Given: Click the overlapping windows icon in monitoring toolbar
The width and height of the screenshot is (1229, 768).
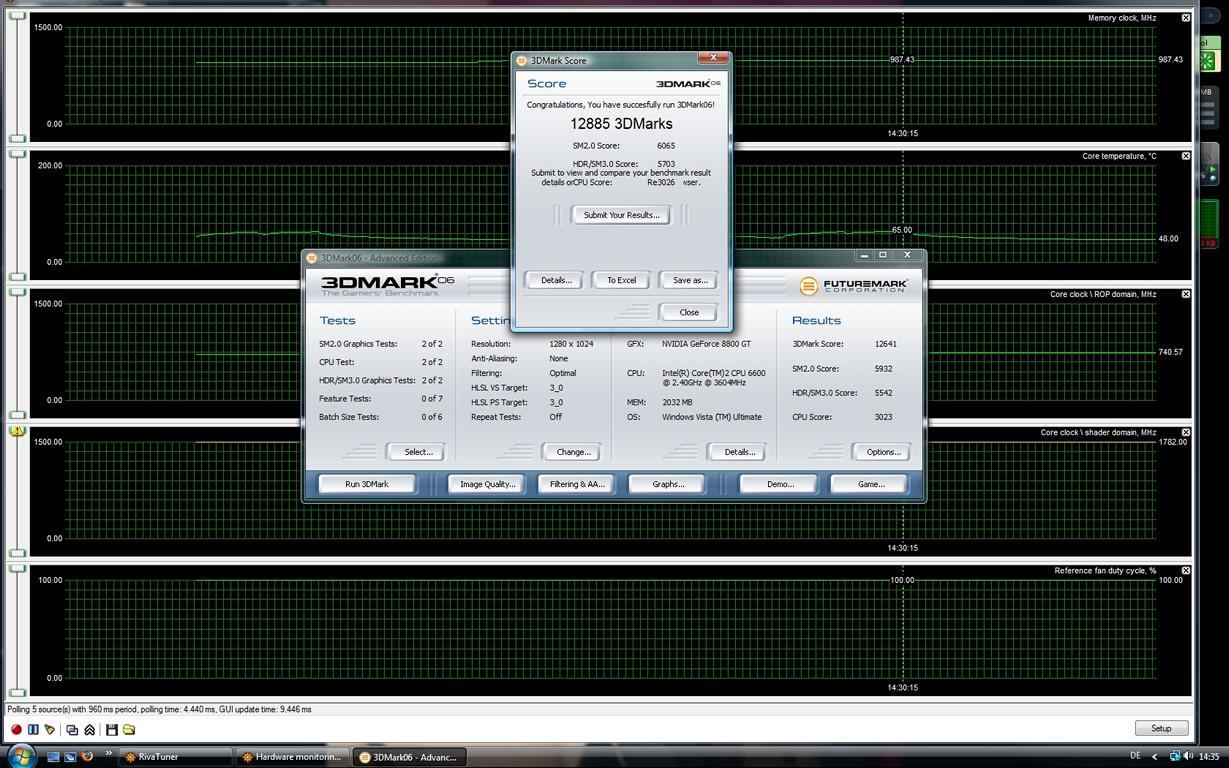Looking at the screenshot, I should point(72,730).
